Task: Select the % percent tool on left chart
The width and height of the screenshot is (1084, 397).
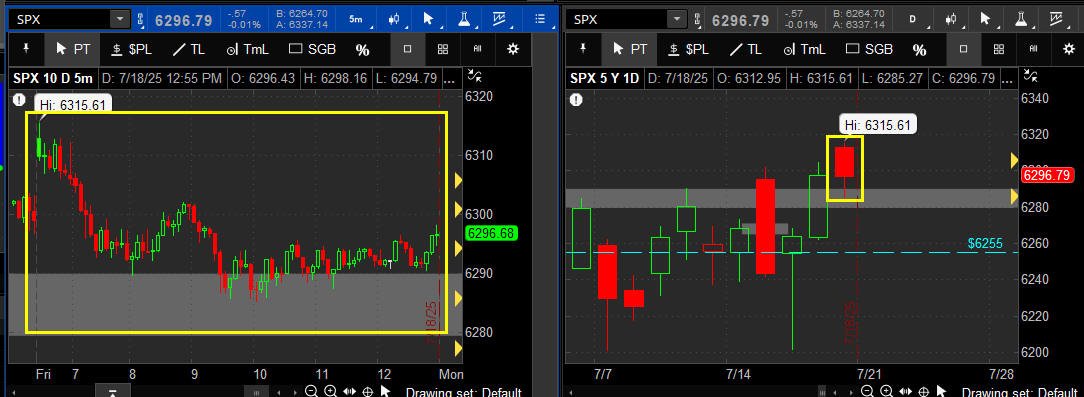Action: tap(362, 50)
